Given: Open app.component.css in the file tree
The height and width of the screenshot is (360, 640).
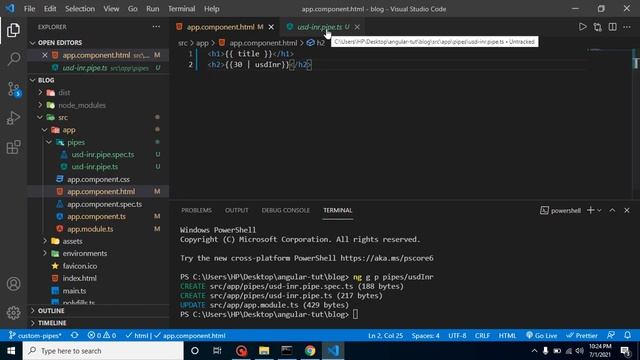Looking at the screenshot, I should point(98,179).
